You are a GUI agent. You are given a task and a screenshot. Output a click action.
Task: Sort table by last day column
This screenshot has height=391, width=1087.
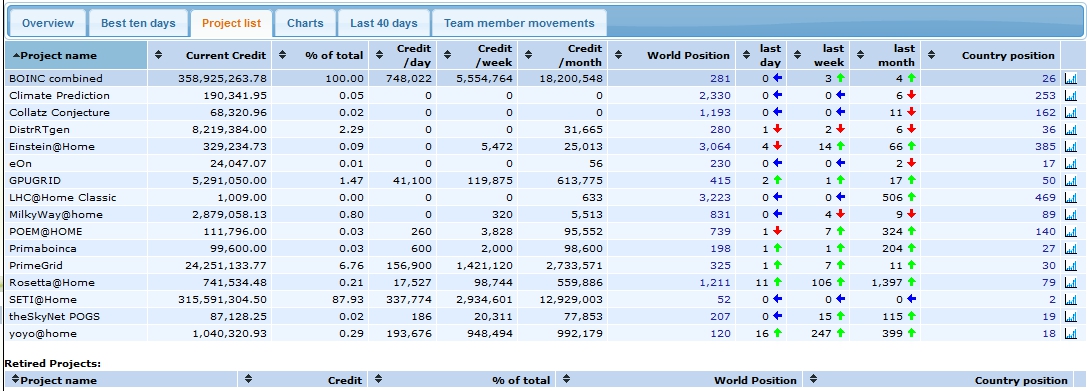point(761,55)
